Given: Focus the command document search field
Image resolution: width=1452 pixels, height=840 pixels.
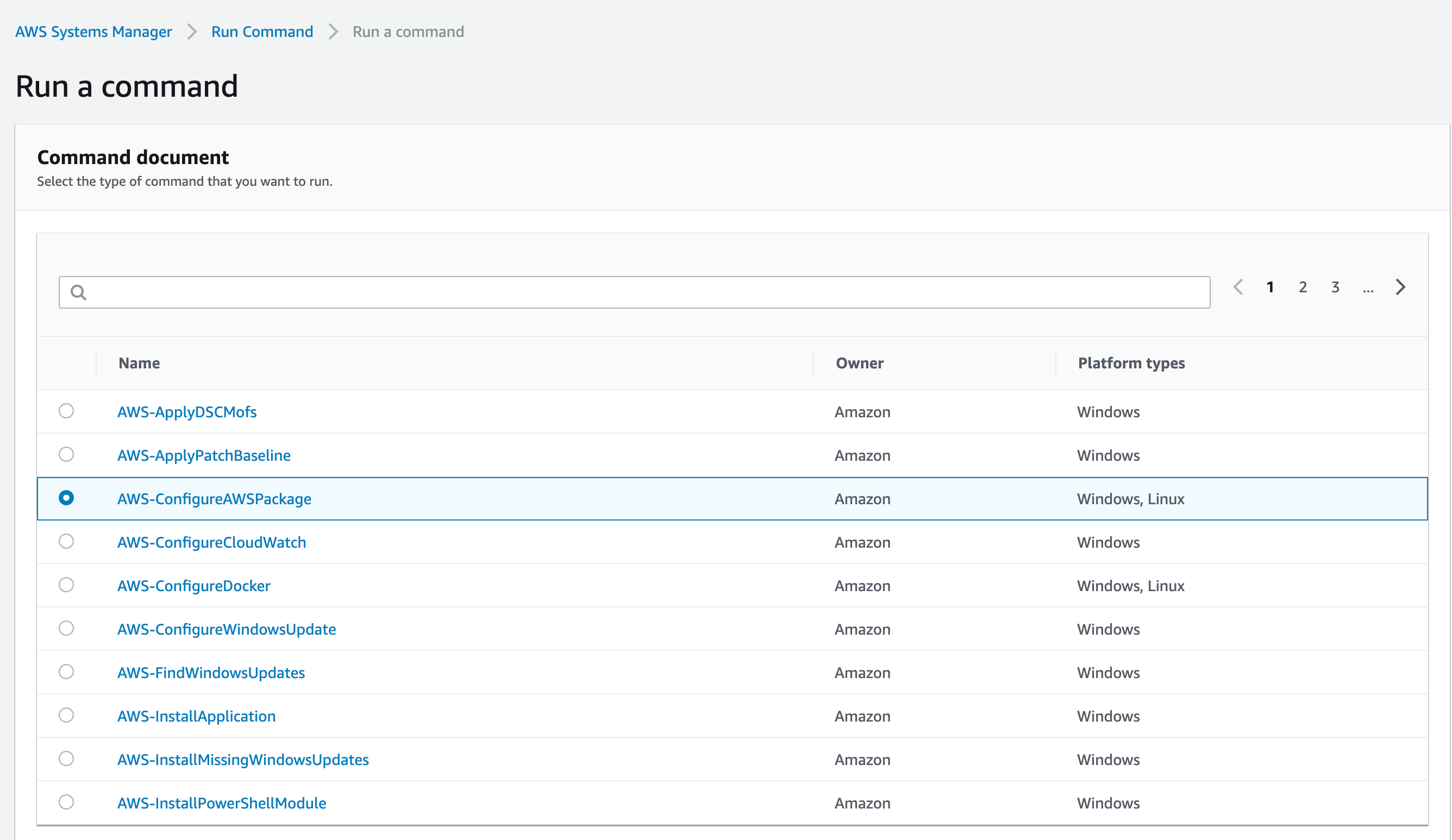Looking at the screenshot, I should click(634, 293).
